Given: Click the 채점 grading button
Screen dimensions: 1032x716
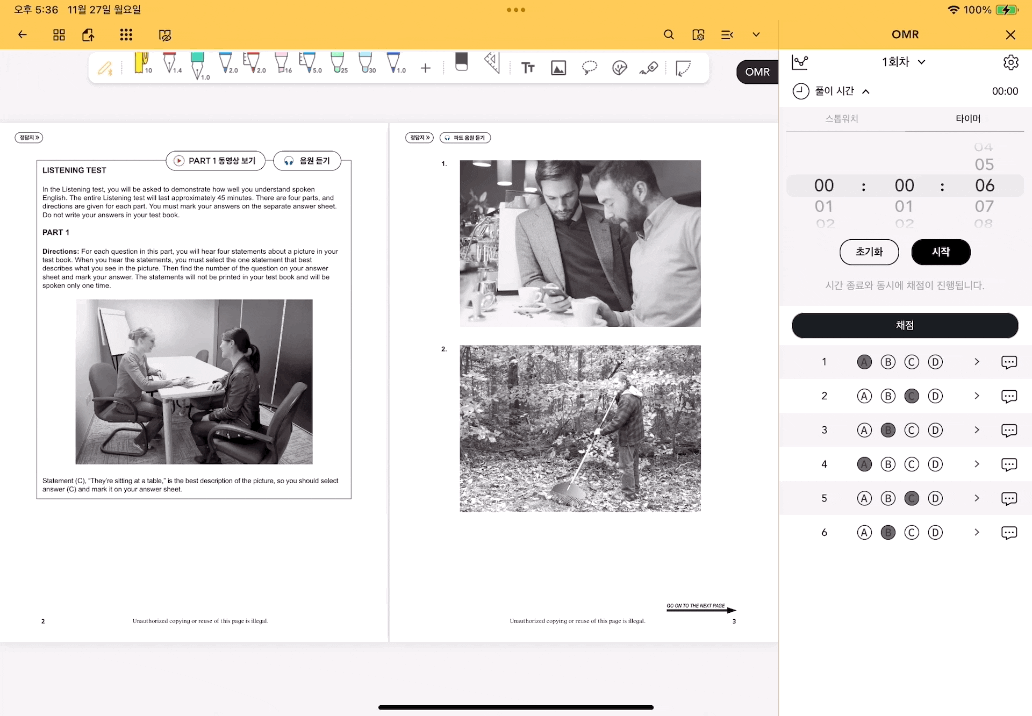Looking at the screenshot, I should tap(904, 325).
